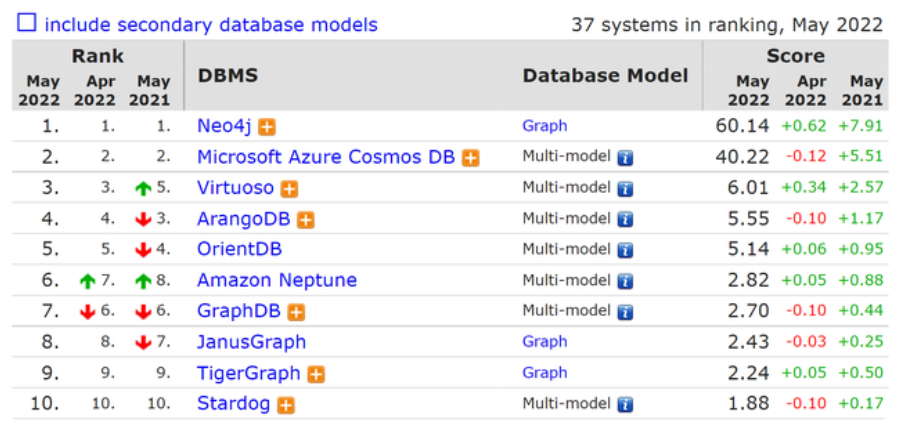
Task: Click the include secondary database models text link
Action: click(211, 24)
